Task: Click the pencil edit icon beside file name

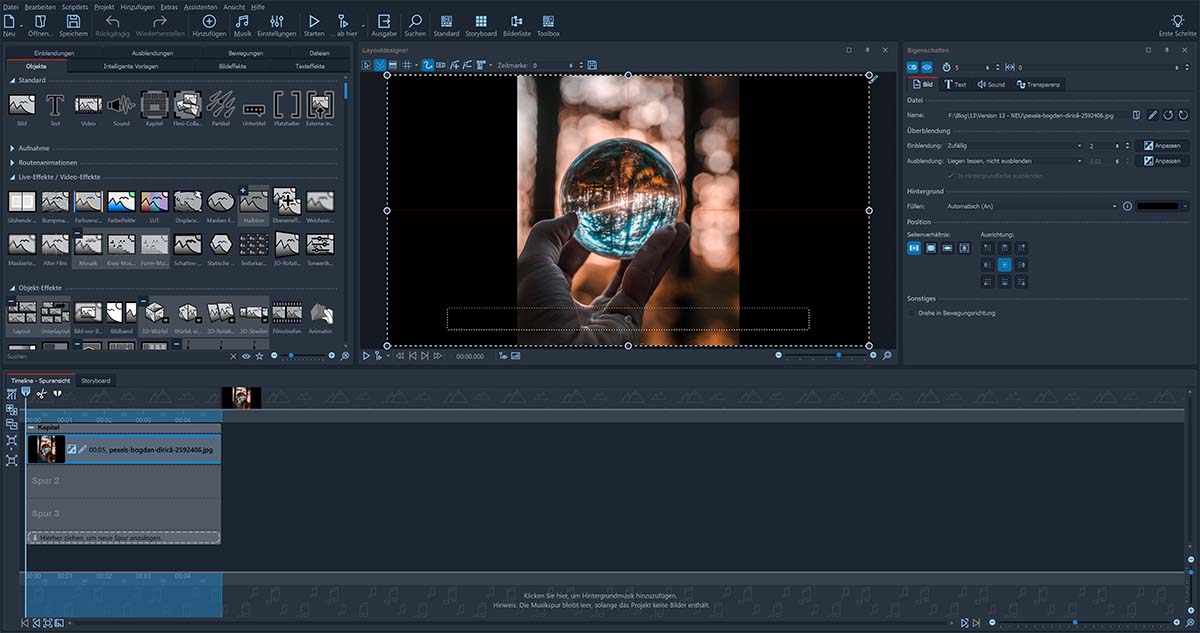Action: pos(1152,116)
